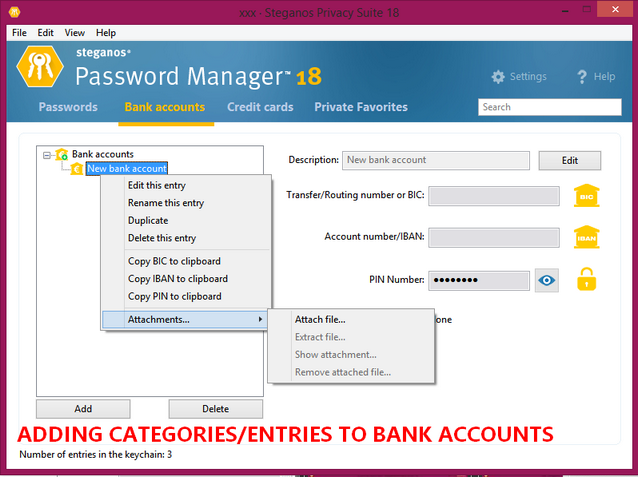Click the Transfer/Routing number or BIC field

pos(494,196)
